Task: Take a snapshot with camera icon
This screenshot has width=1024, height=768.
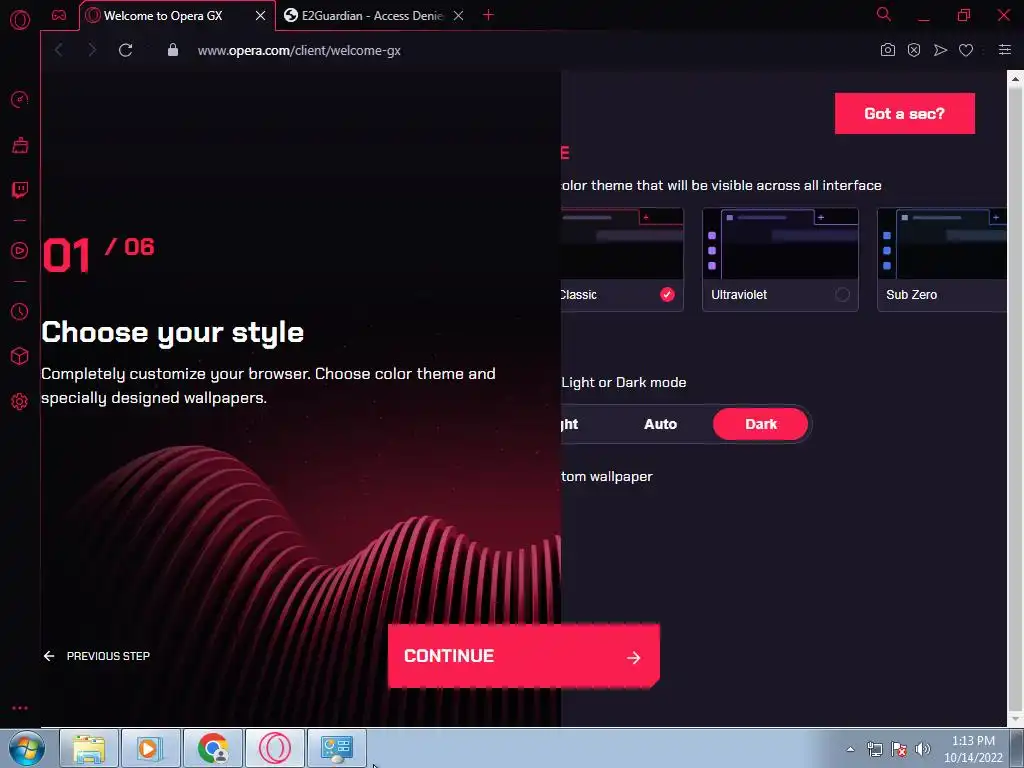Action: [x=888, y=50]
